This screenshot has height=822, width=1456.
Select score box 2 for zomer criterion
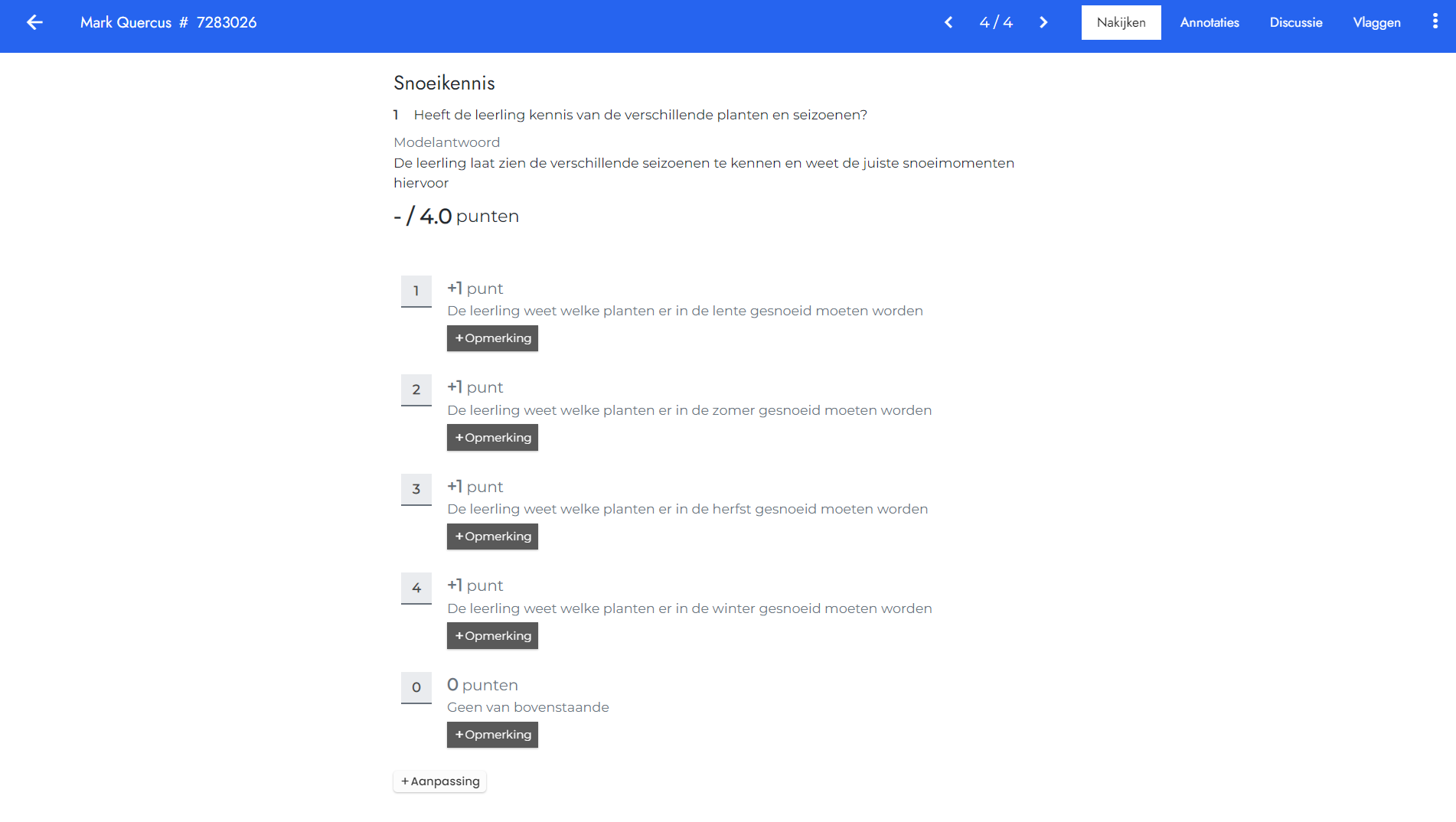[416, 390]
